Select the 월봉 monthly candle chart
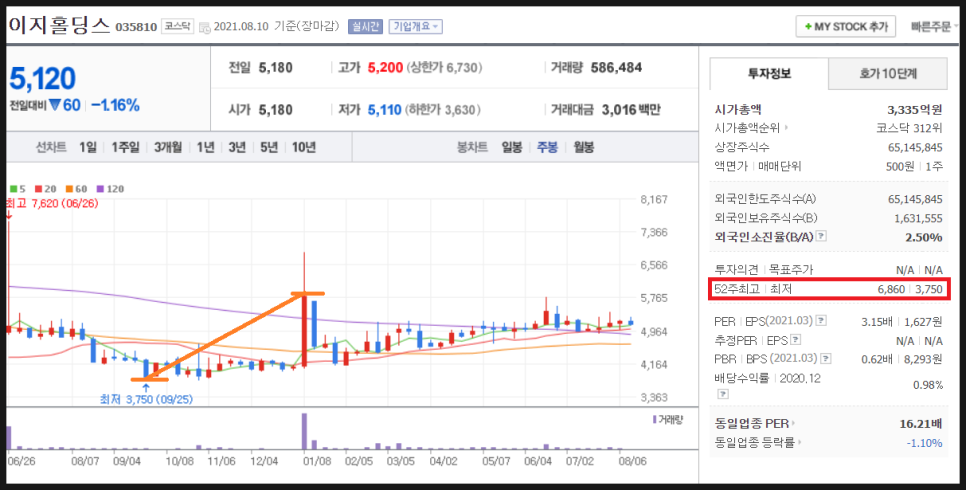 (583, 147)
